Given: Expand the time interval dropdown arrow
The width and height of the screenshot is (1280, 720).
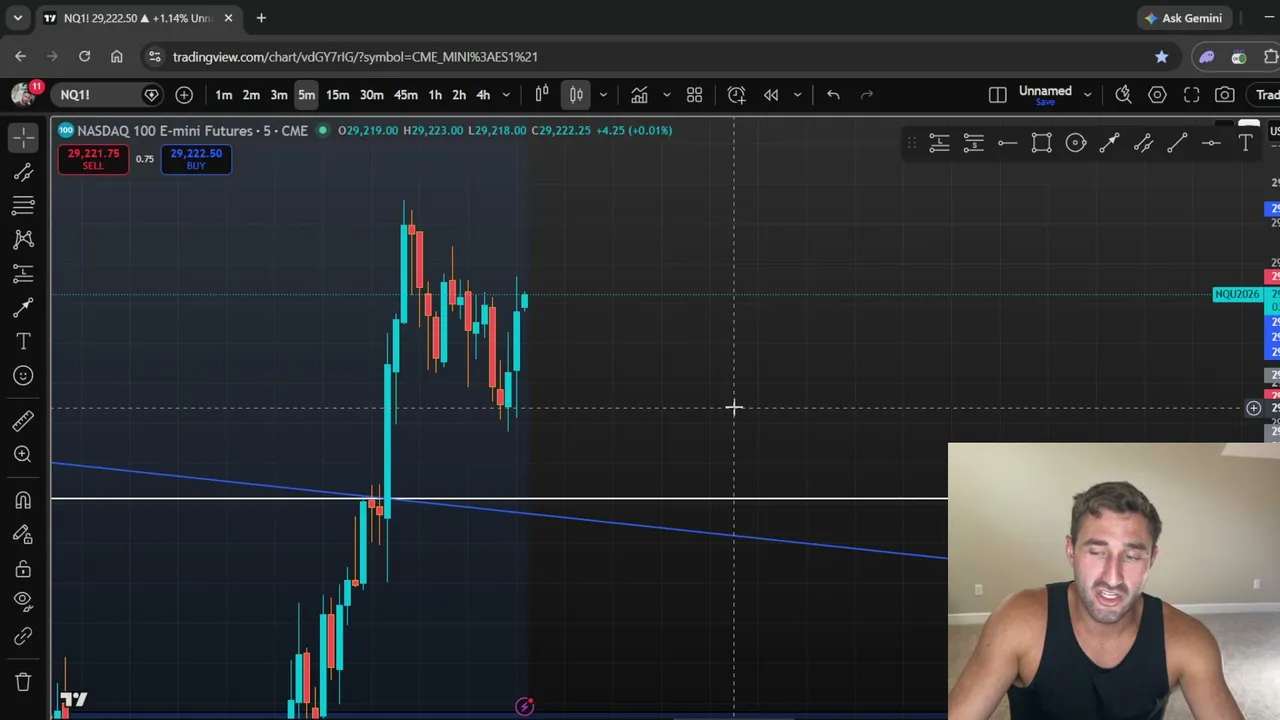Looking at the screenshot, I should tap(506, 95).
